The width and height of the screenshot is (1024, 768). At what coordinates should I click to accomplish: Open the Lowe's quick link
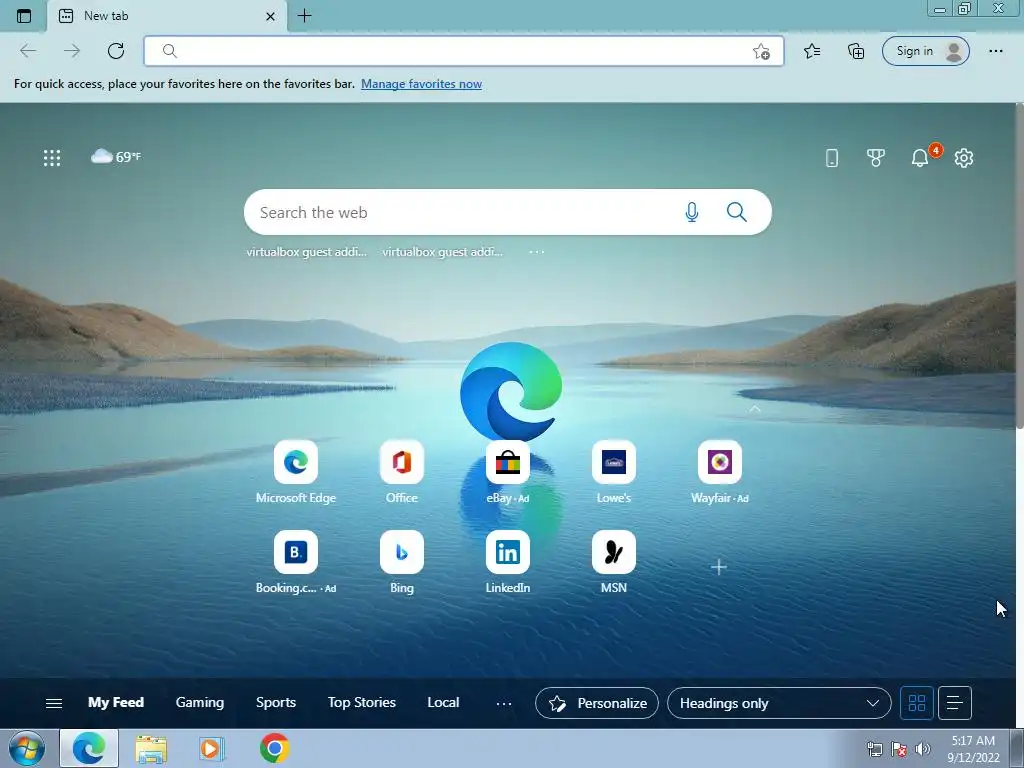click(x=614, y=473)
